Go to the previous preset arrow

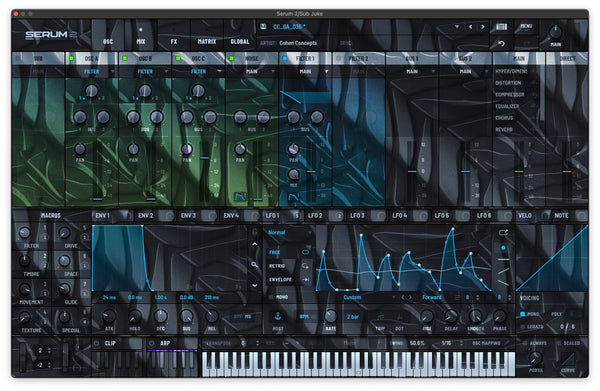[x=470, y=27]
